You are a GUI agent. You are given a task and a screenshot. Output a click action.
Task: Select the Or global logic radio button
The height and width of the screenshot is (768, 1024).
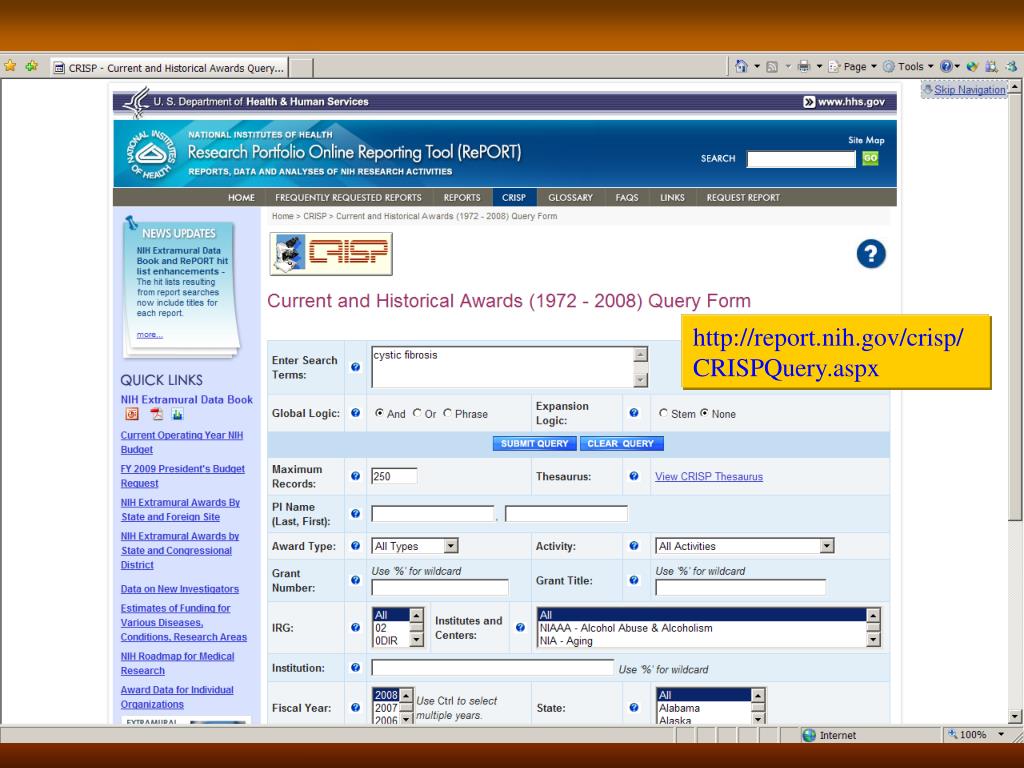pyautogui.click(x=417, y=413)
